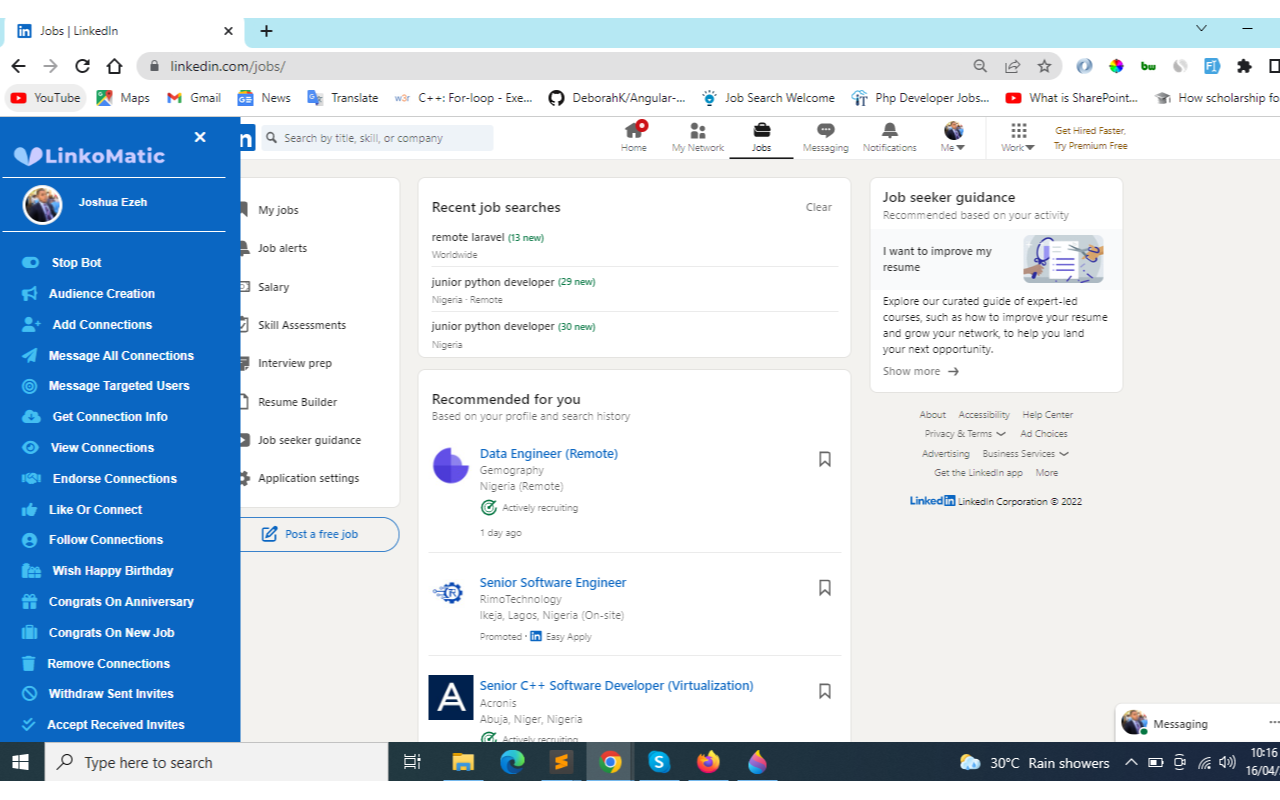The height and width of the screenshot is (800, 1280).
Task: Click Withdraw Sent Invites ban icon
Action: tap(30, 694)
